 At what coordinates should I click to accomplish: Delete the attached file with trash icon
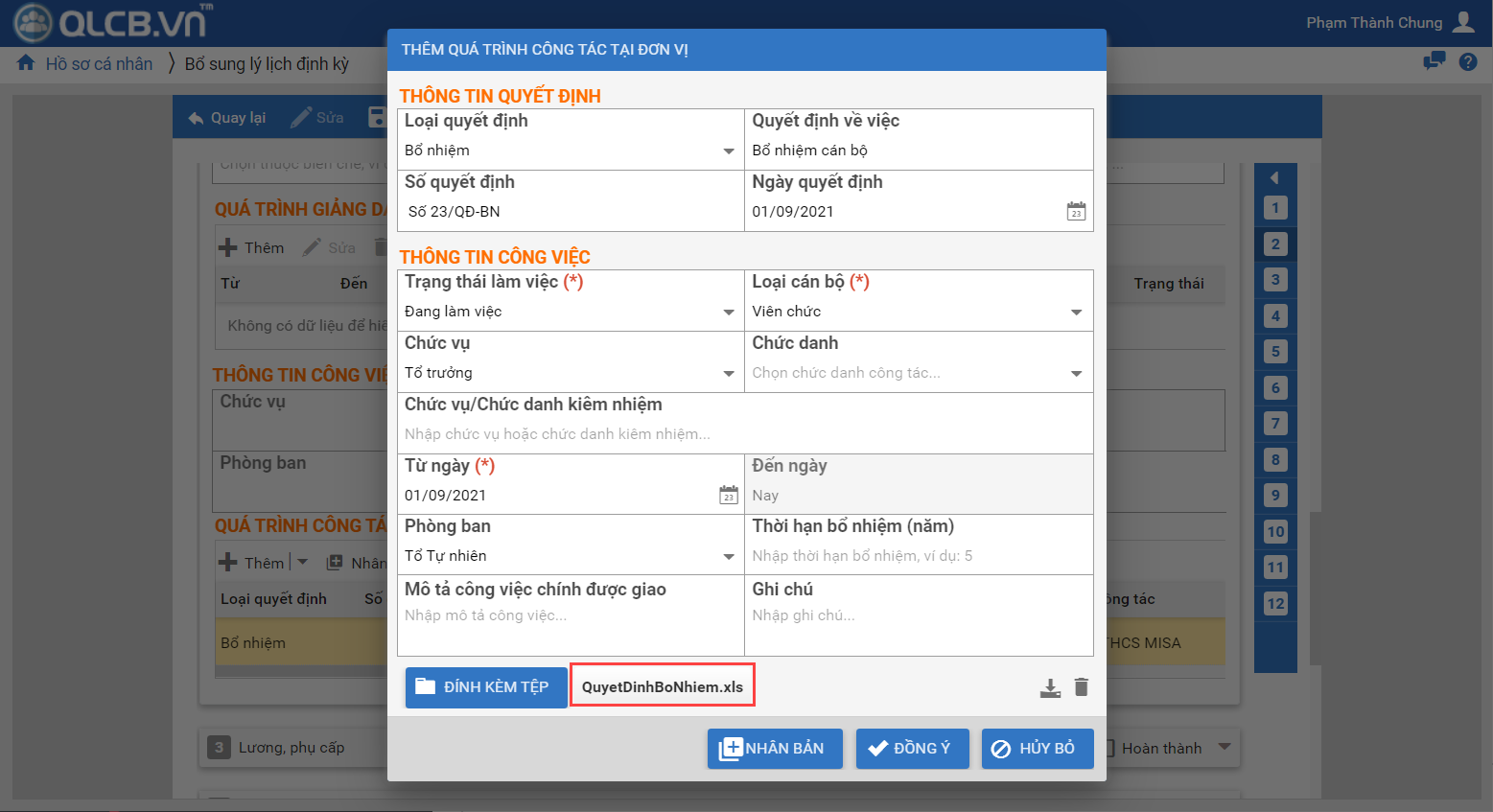(1082, 686)
